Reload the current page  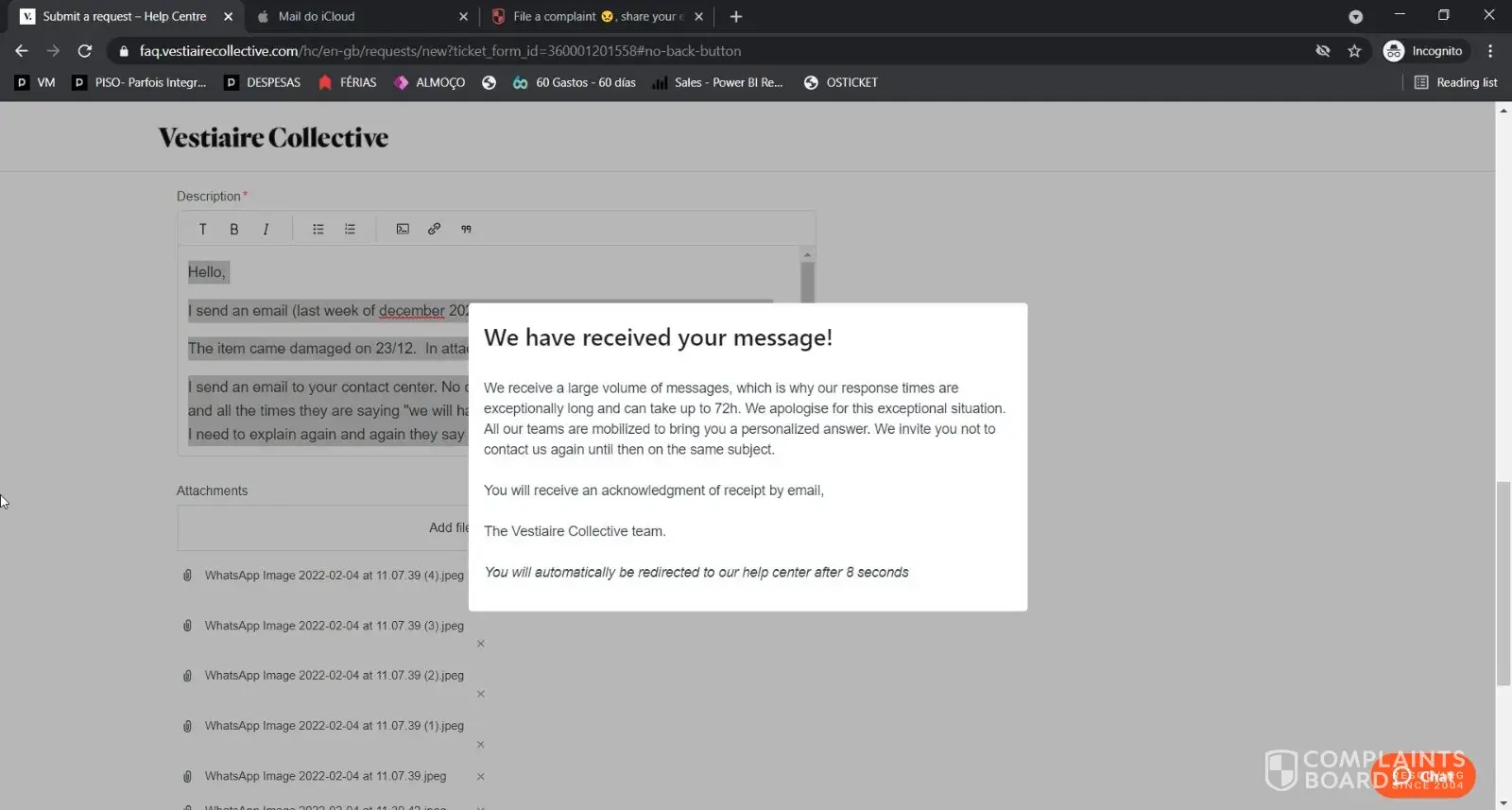85,51
